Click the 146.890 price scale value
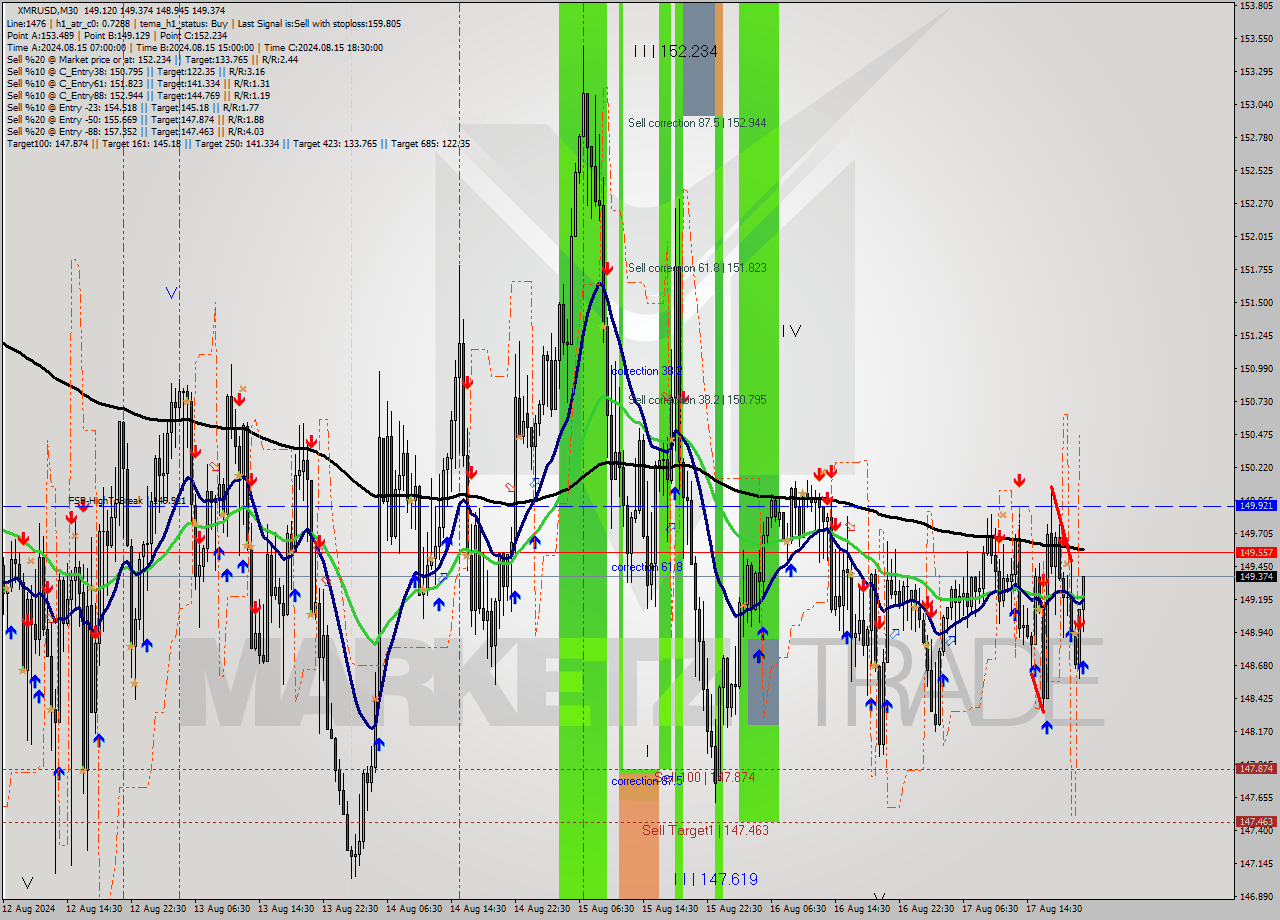1280x920 pixels. (1256, 896)
